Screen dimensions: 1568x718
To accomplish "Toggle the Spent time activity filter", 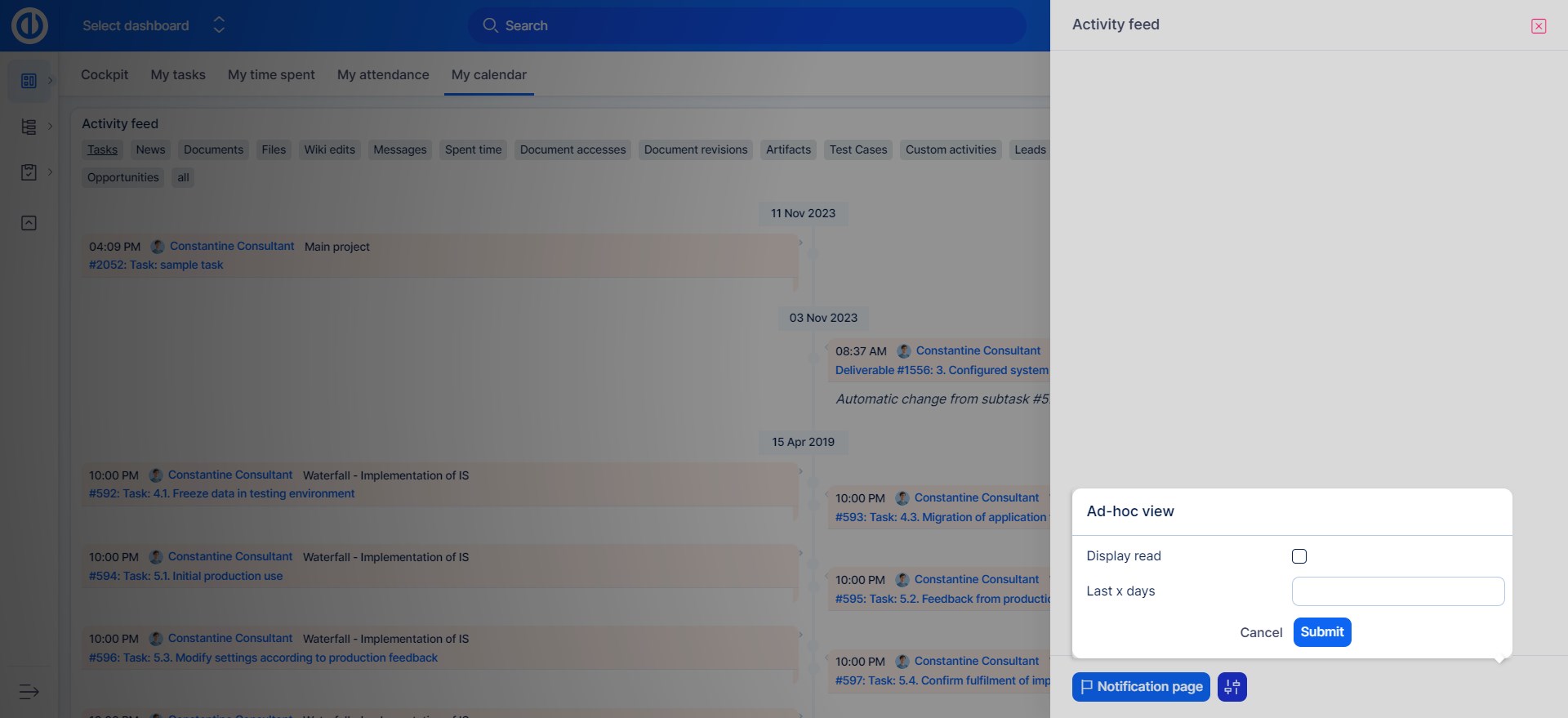I will pyautogui.click(x=473, y=149).
